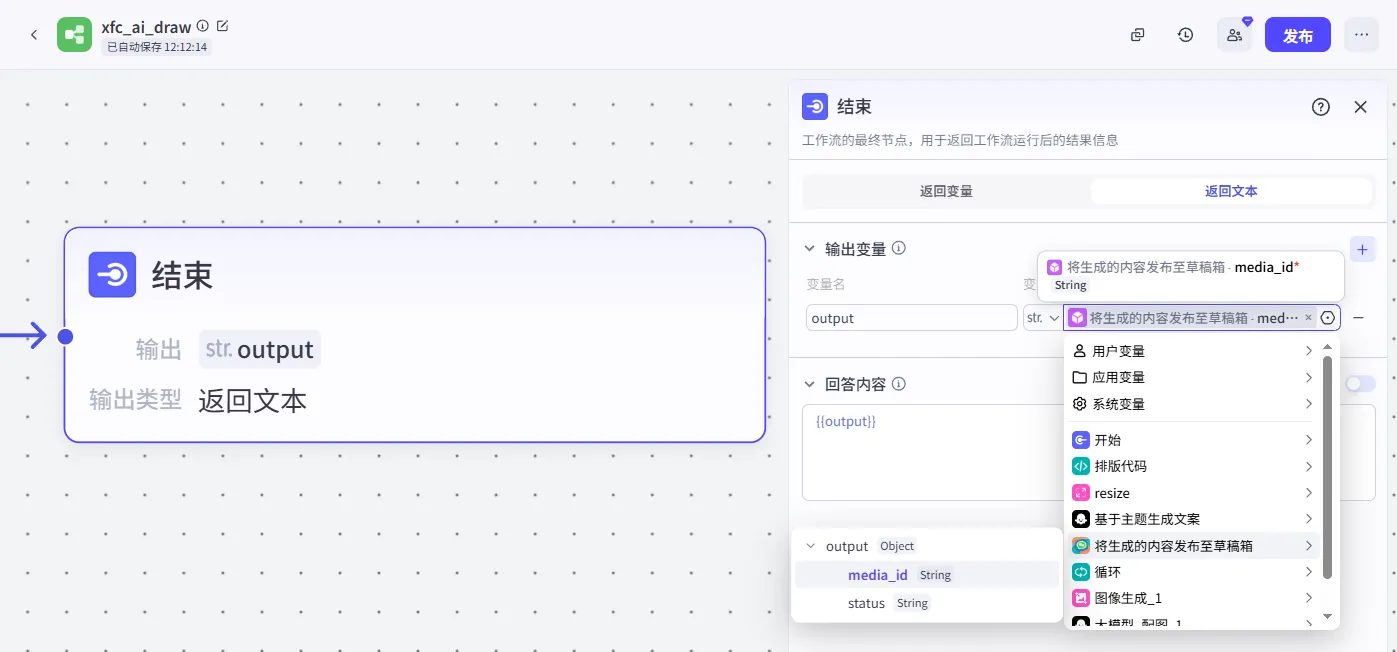Open the version history clock icon
Screen dimensions: 1397x652
point(1185,35)
